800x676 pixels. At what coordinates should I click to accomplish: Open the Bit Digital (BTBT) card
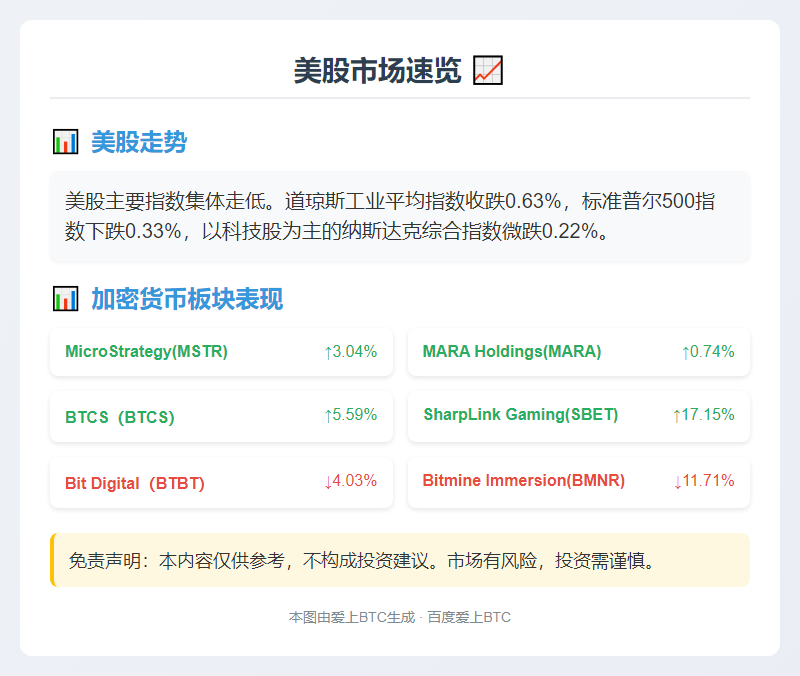[221, 482]
